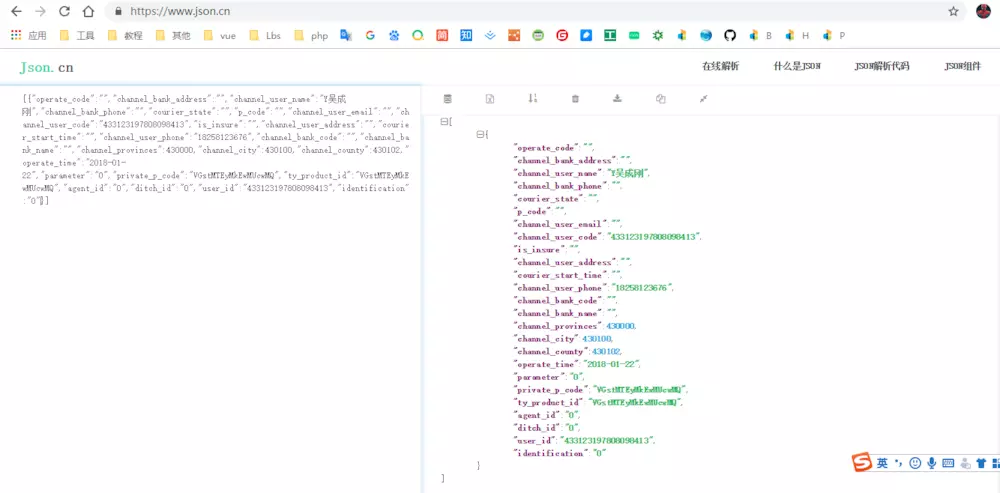Screen dimensions: 1000x493
Task: Click the Json.cn site logo
Action: pyautogui.click(x=47, y=67)
